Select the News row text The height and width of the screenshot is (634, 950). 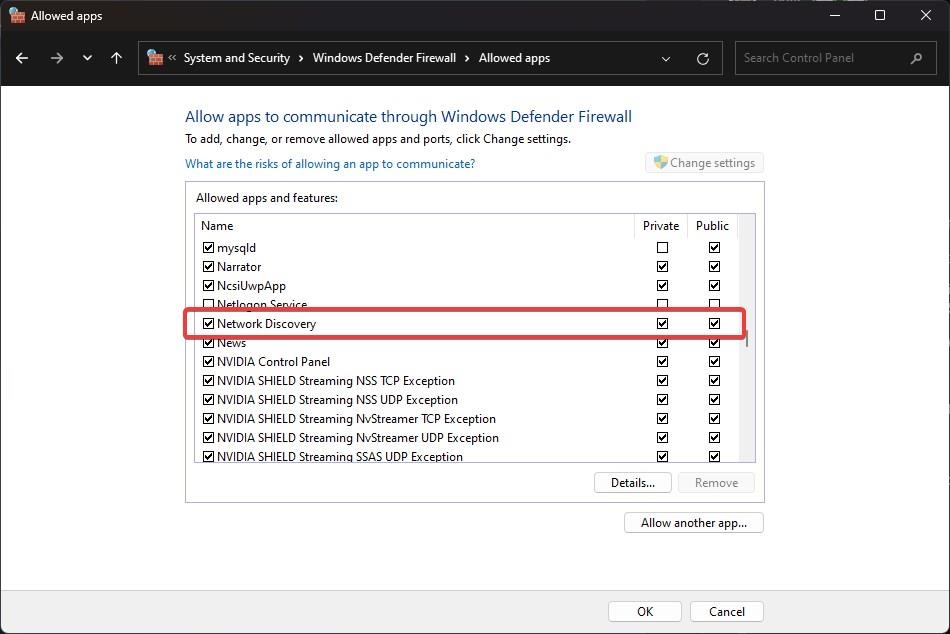tap(231, 342)
